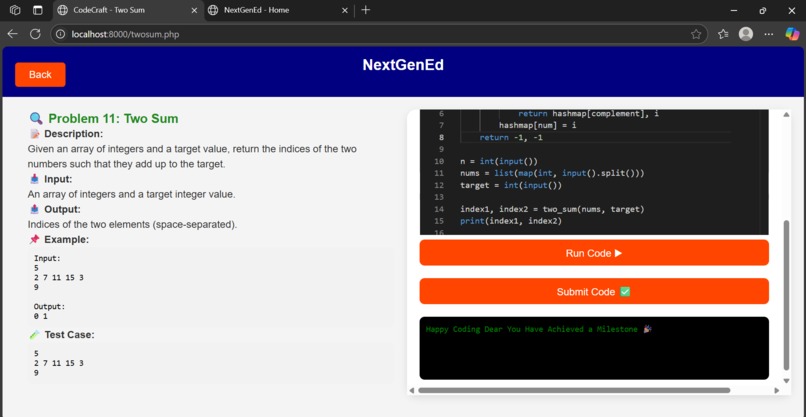The height and width of the screenshot is (417, 806).
Task: Minimize the browser window
Action: tap(734, 10)
